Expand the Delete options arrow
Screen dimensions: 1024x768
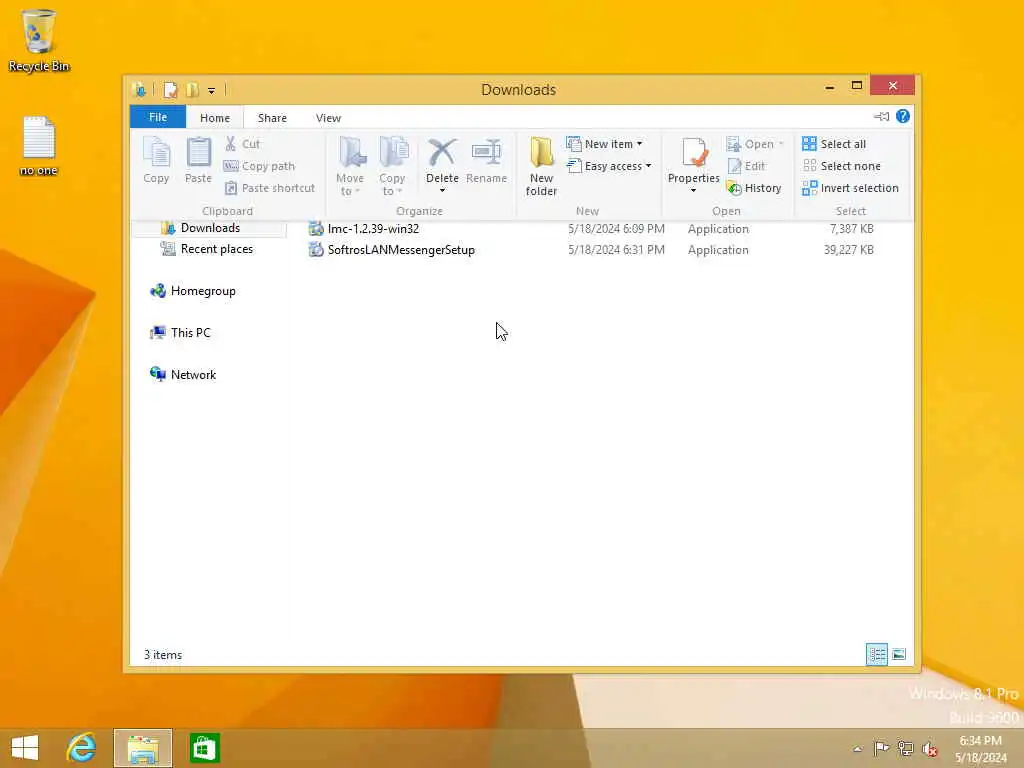tap(442, 190)
